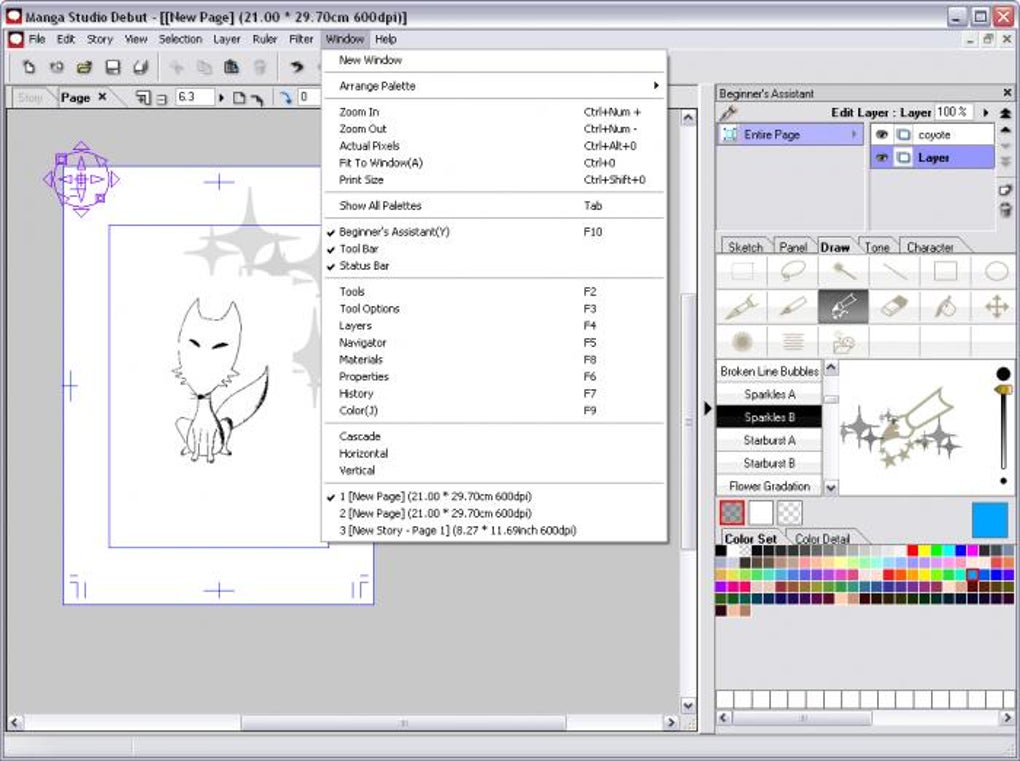Click the large blue current color swatch

coord(989,520)
